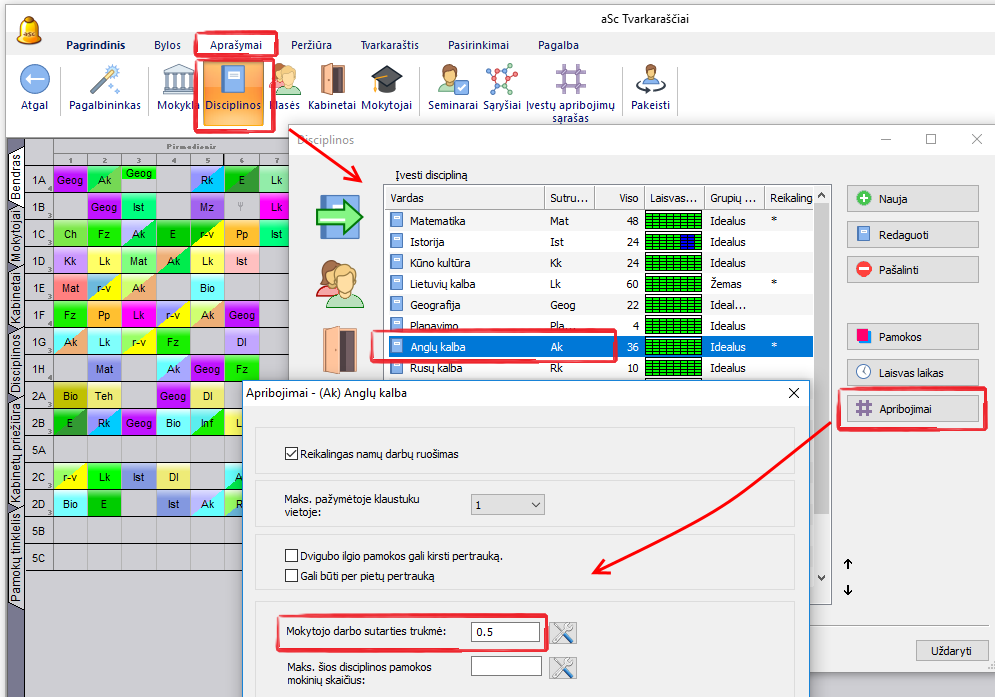The width and height of the screenshot is (995, 697).
Task: Switch to the Peržiūra ribbon tab
Action: click(311, 45)
